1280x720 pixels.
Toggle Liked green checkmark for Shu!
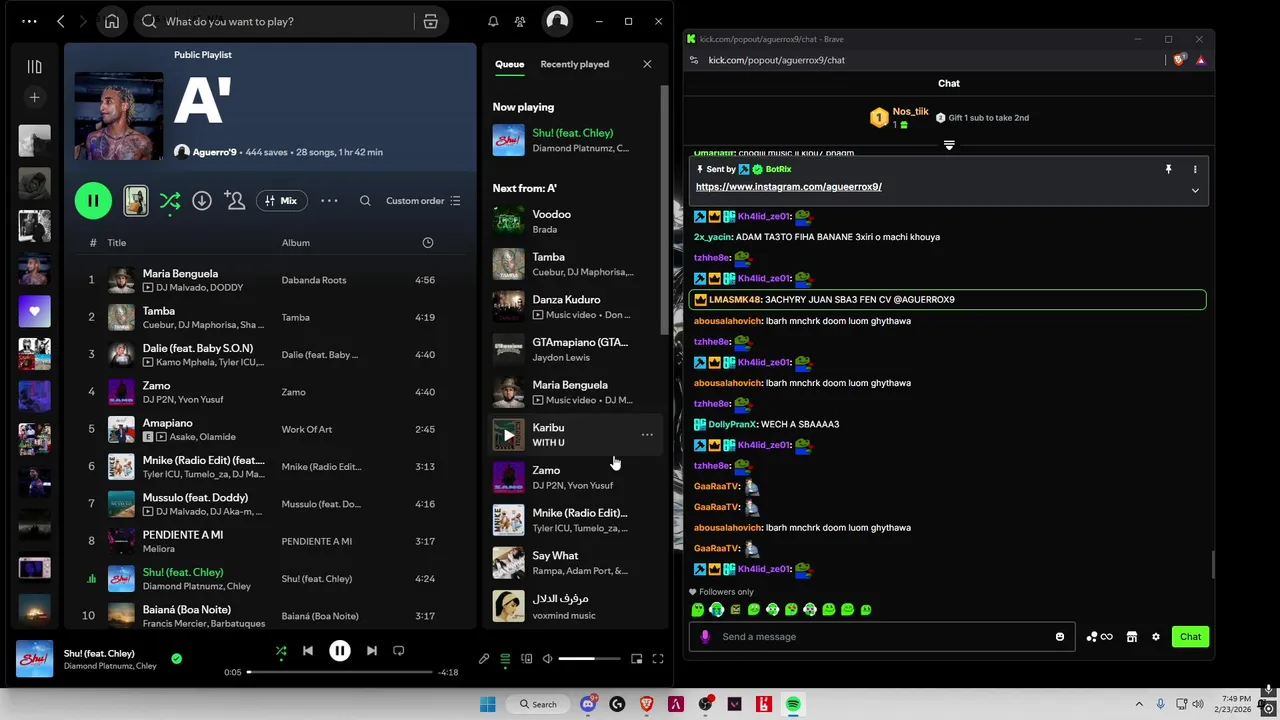(x=177, y=659)
